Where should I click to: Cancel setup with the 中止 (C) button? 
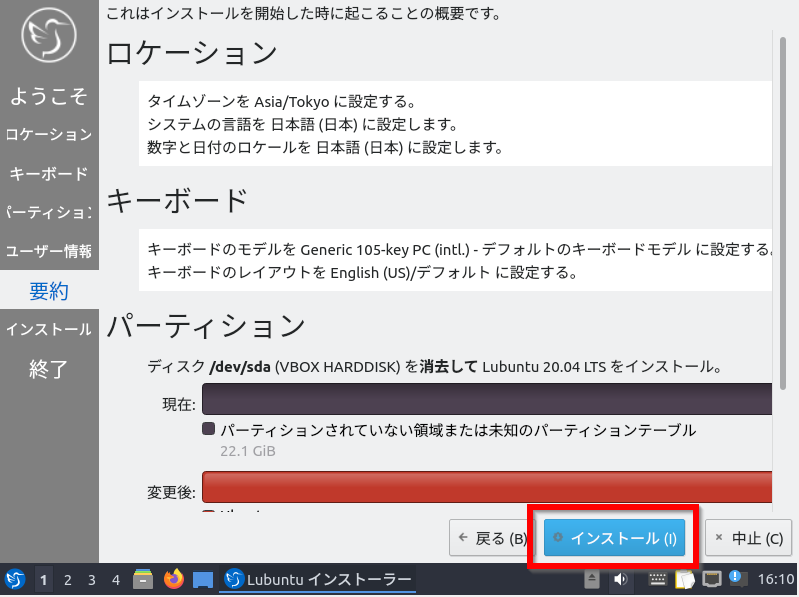click(x=748, y=538)
